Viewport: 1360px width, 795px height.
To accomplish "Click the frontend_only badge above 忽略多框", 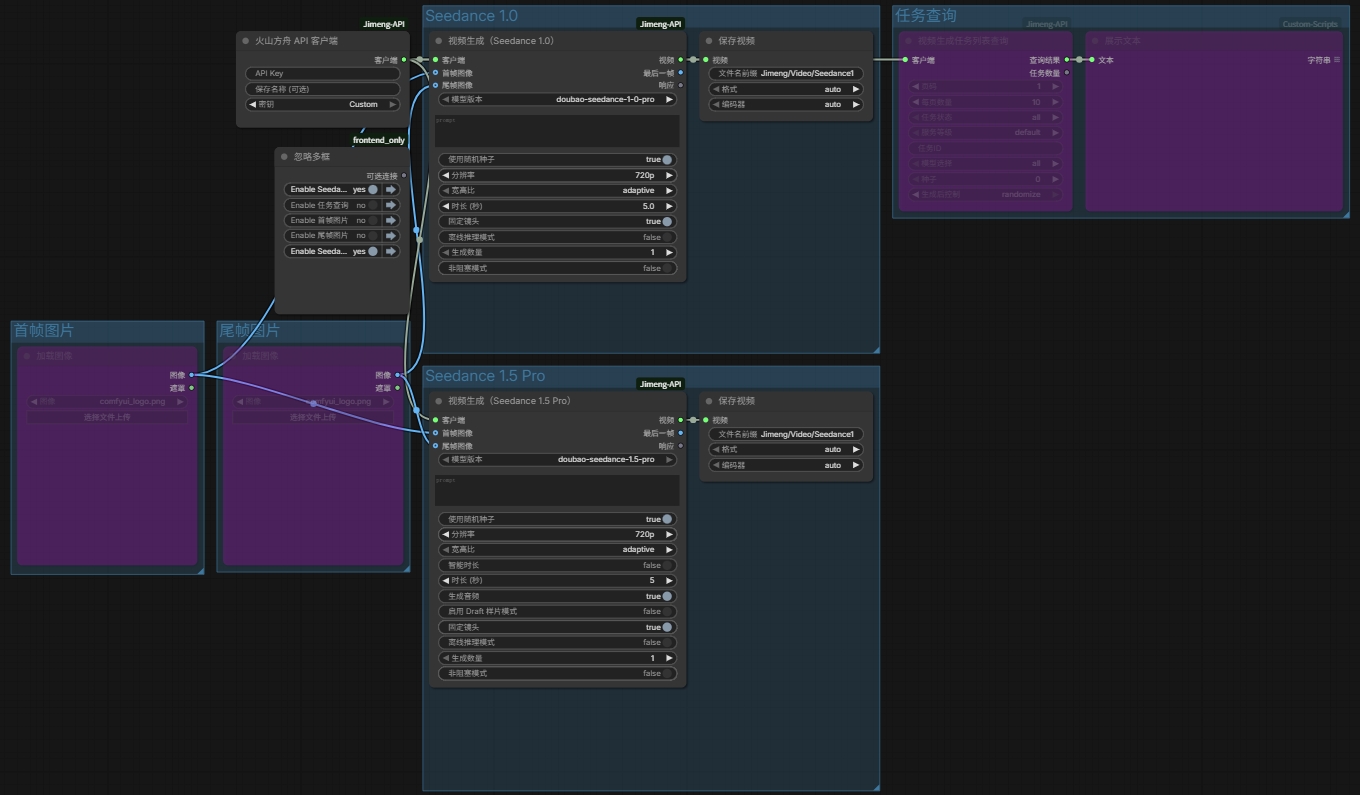I will [379, 141].
